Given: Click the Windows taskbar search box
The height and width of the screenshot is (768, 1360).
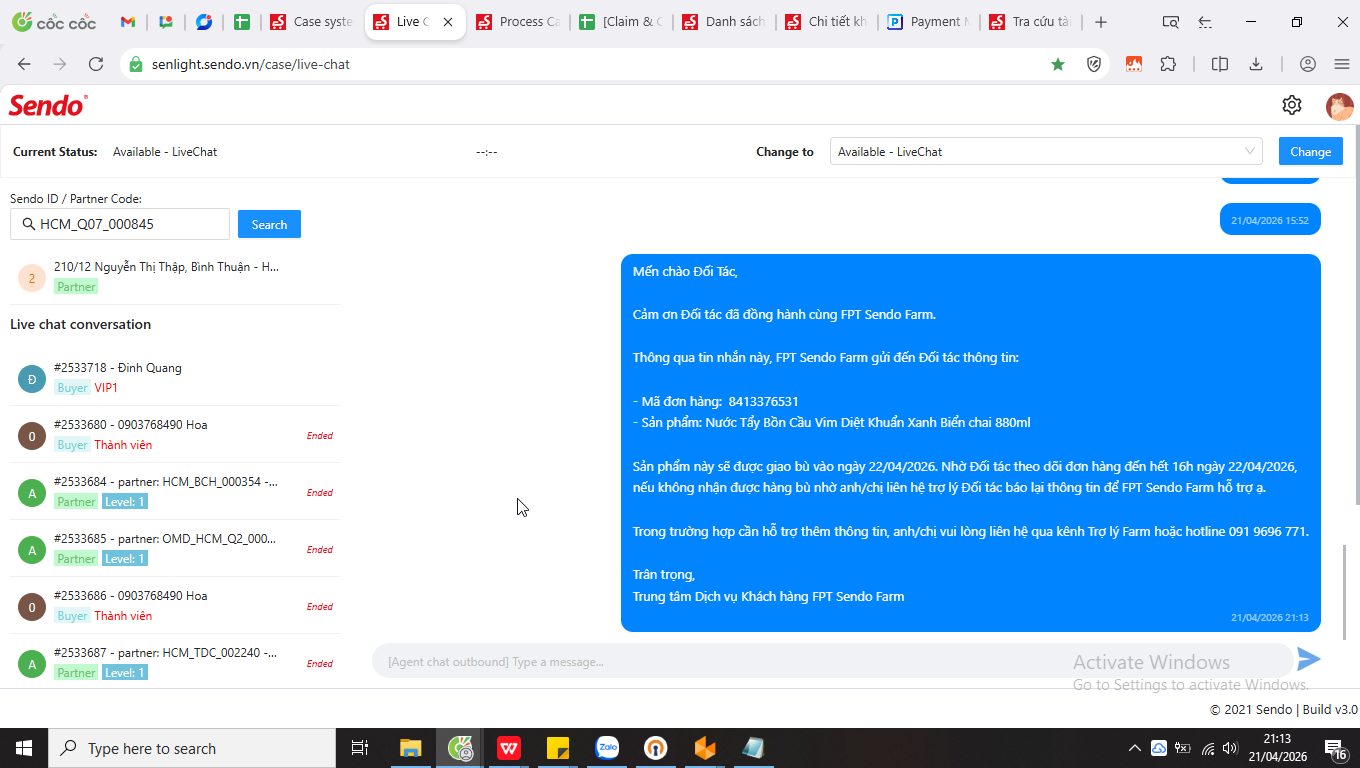Looking at the screenshot, I should [192, 748].
